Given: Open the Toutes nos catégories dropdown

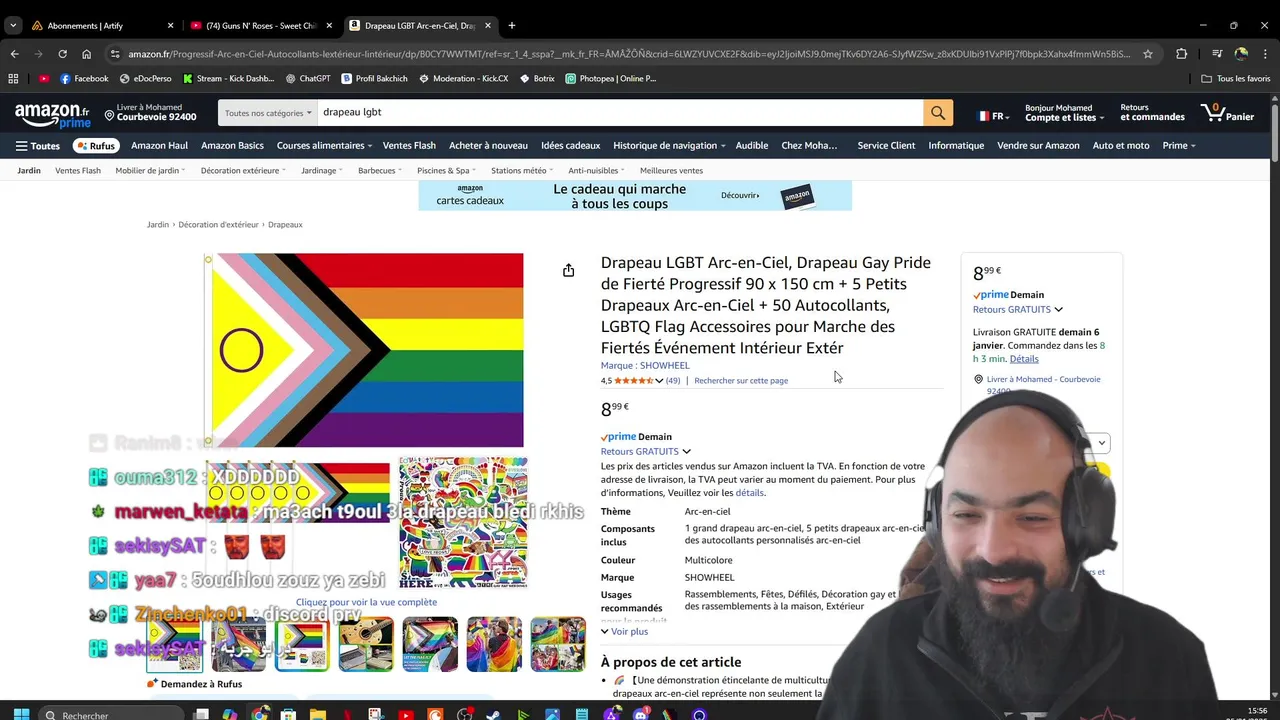Looking at the screenshot, I should 268,113.
